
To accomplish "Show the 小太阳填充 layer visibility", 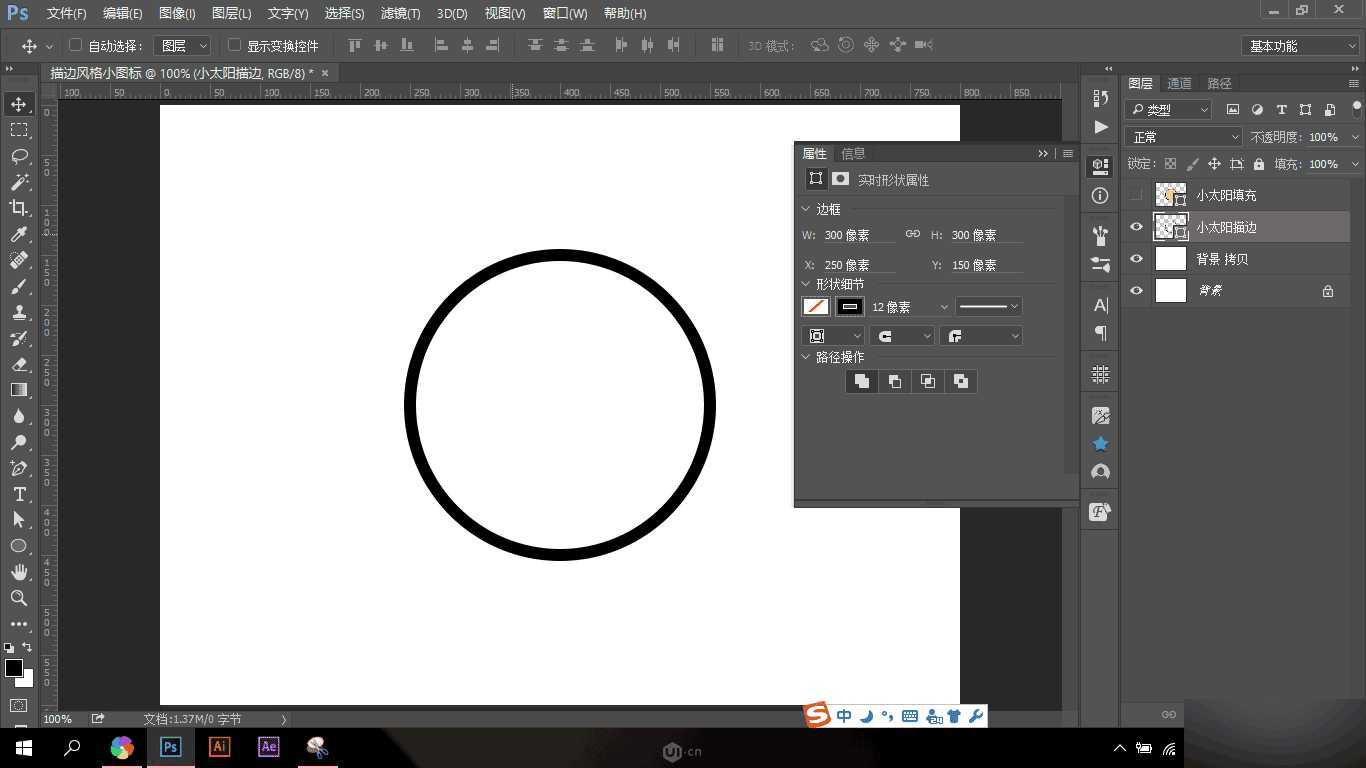I will (1136, 195).
